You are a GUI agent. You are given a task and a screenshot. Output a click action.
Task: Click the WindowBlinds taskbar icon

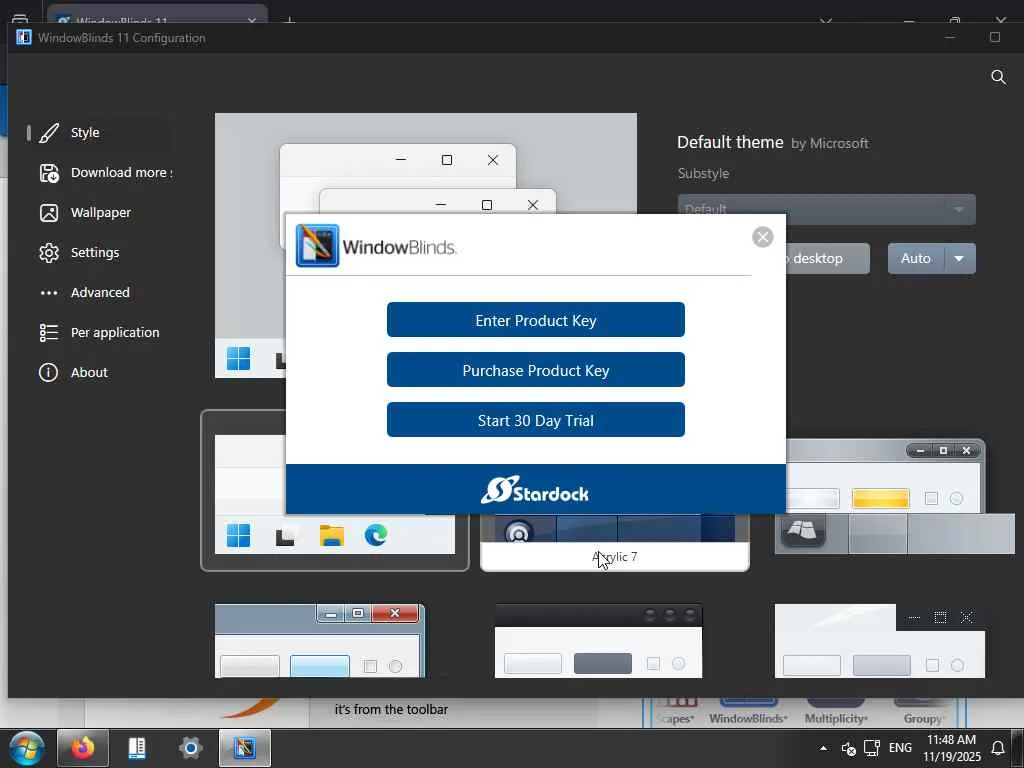[245, 748]
